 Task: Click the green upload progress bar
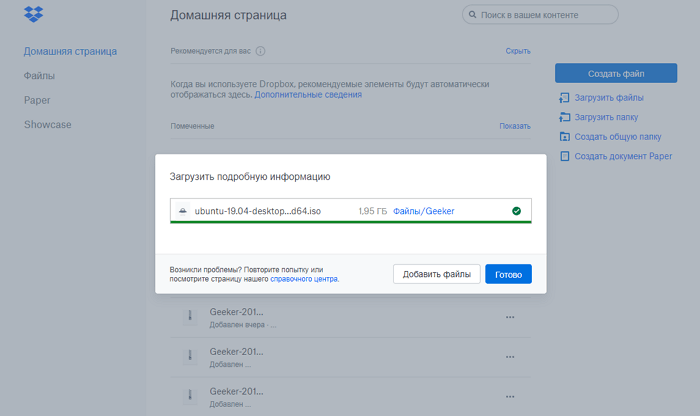pyautogui.click(x=350, y=222)
